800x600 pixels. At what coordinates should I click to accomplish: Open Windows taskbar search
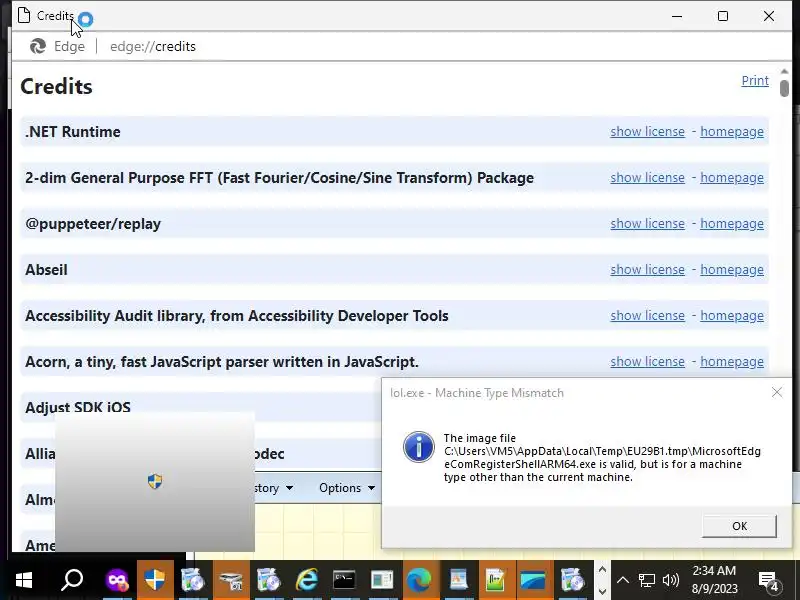tap(72, 580)
